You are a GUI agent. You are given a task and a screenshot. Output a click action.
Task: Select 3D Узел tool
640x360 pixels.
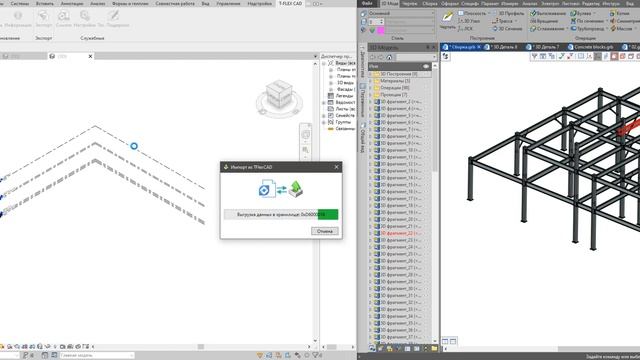coord(469,21)
